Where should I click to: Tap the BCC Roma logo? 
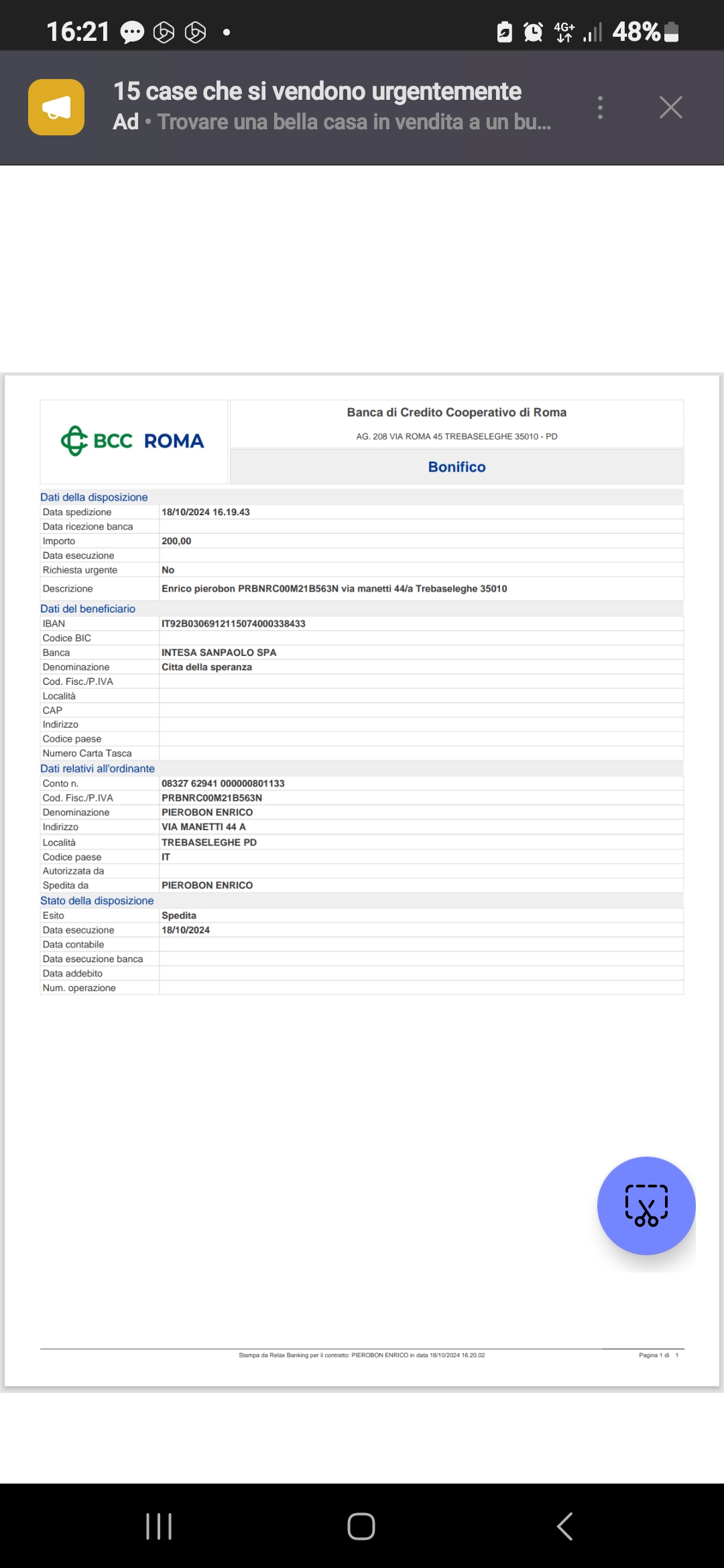point(133,441)
